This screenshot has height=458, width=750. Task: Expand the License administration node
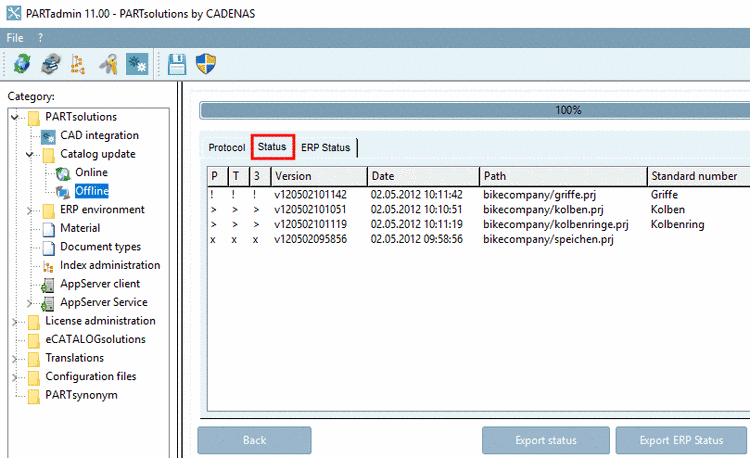pos(15,322)
